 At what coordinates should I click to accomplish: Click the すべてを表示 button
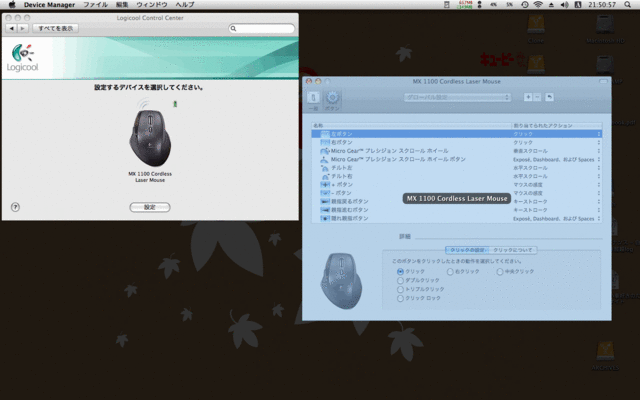pyautogui.click(x=56, y=29)
